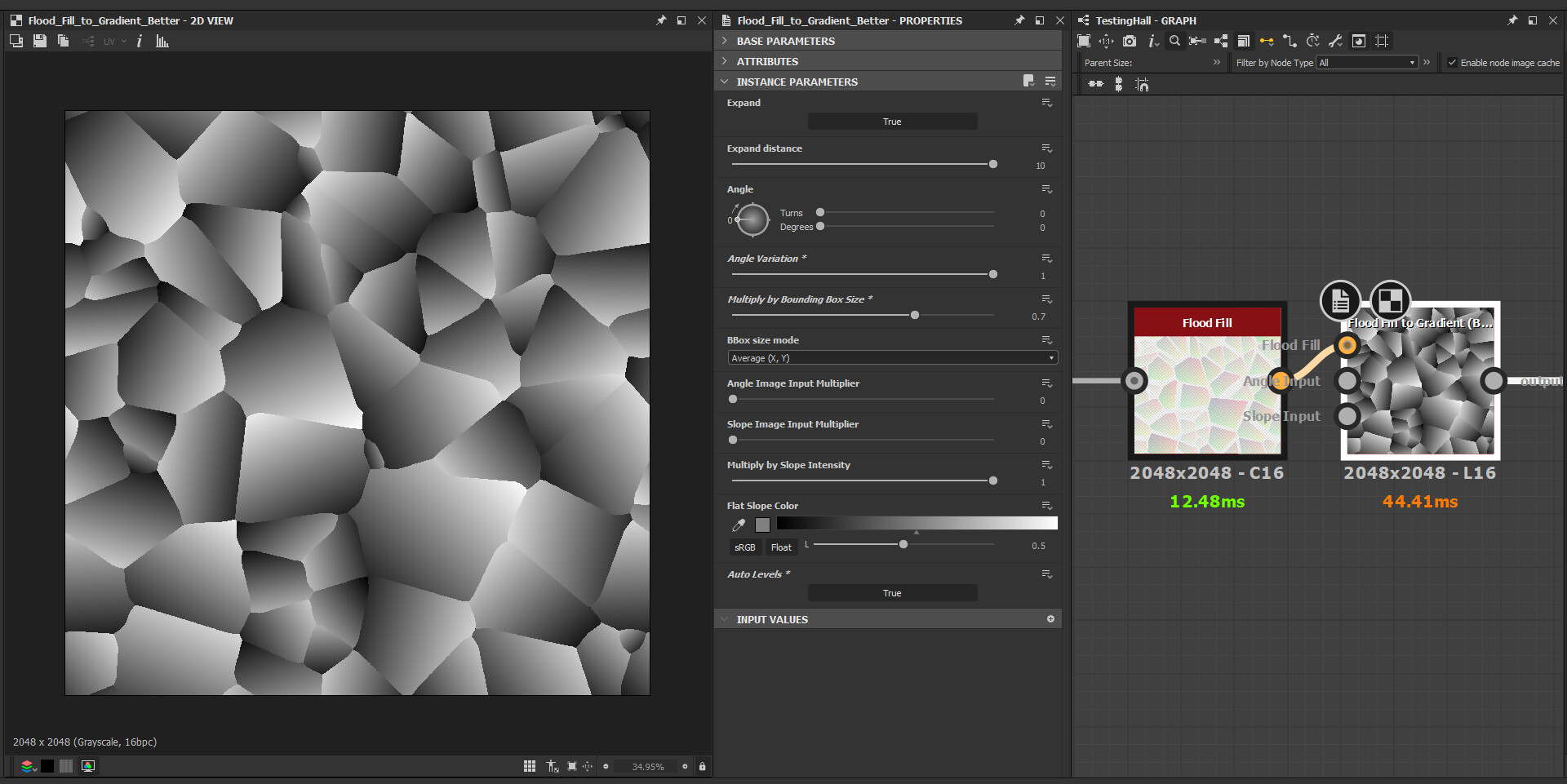Select the histogram icon in 2D view toolbar
The height and width of the screenshot is (784, 1567).
click(162, 41)
